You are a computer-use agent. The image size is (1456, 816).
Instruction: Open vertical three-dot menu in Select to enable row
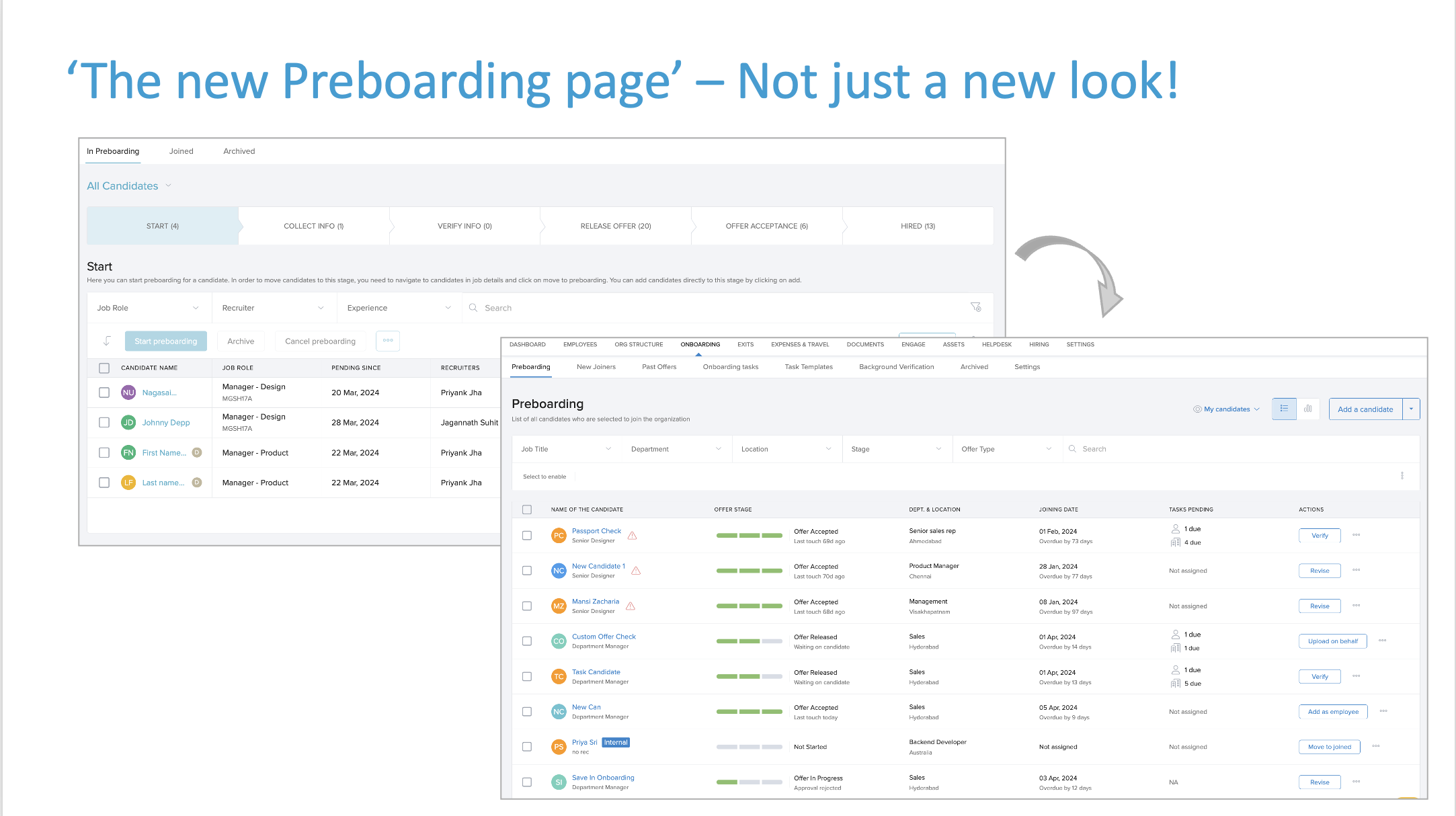[1402, 476]
